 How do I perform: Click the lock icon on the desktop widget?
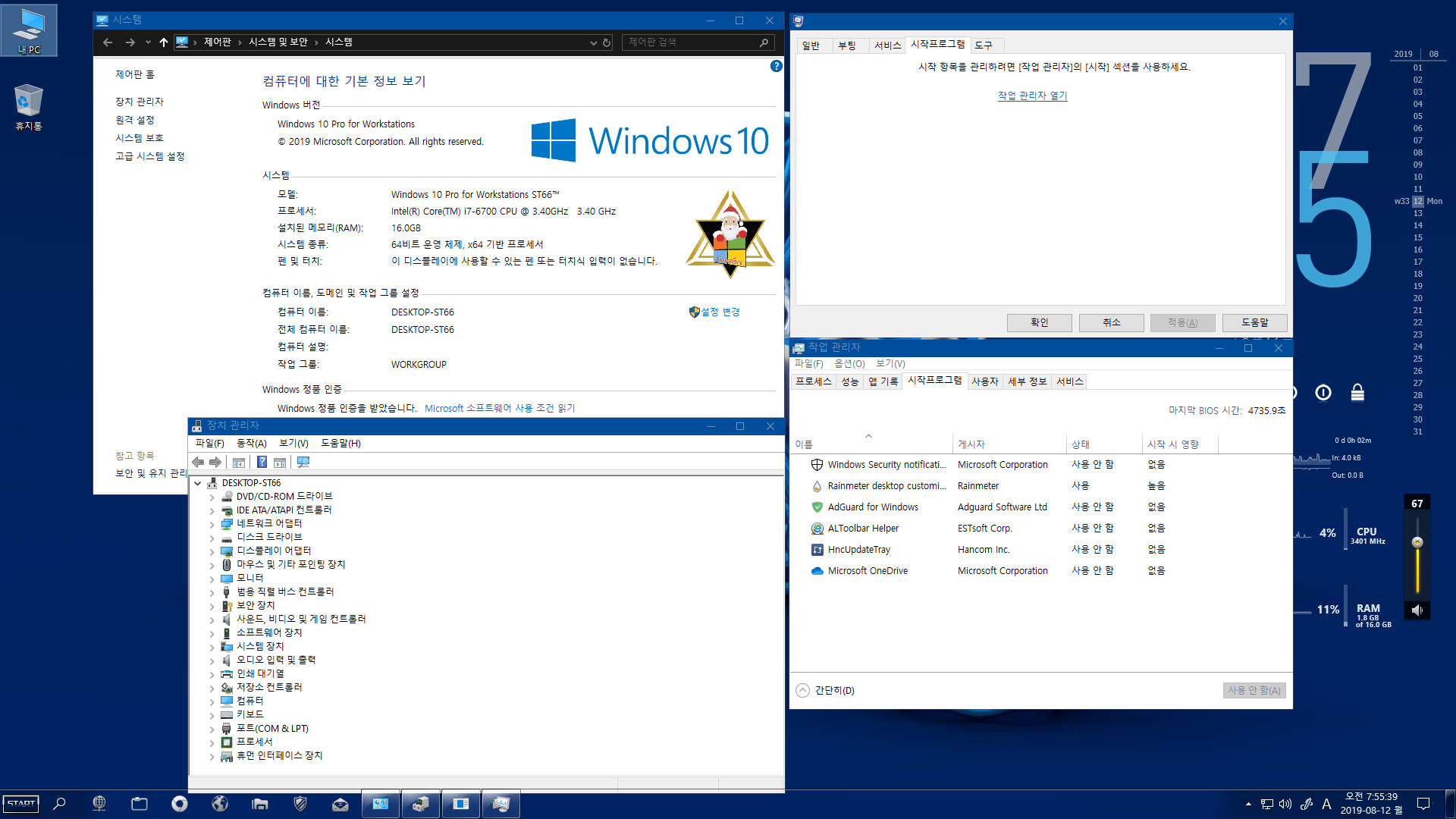coord(1357,392)
